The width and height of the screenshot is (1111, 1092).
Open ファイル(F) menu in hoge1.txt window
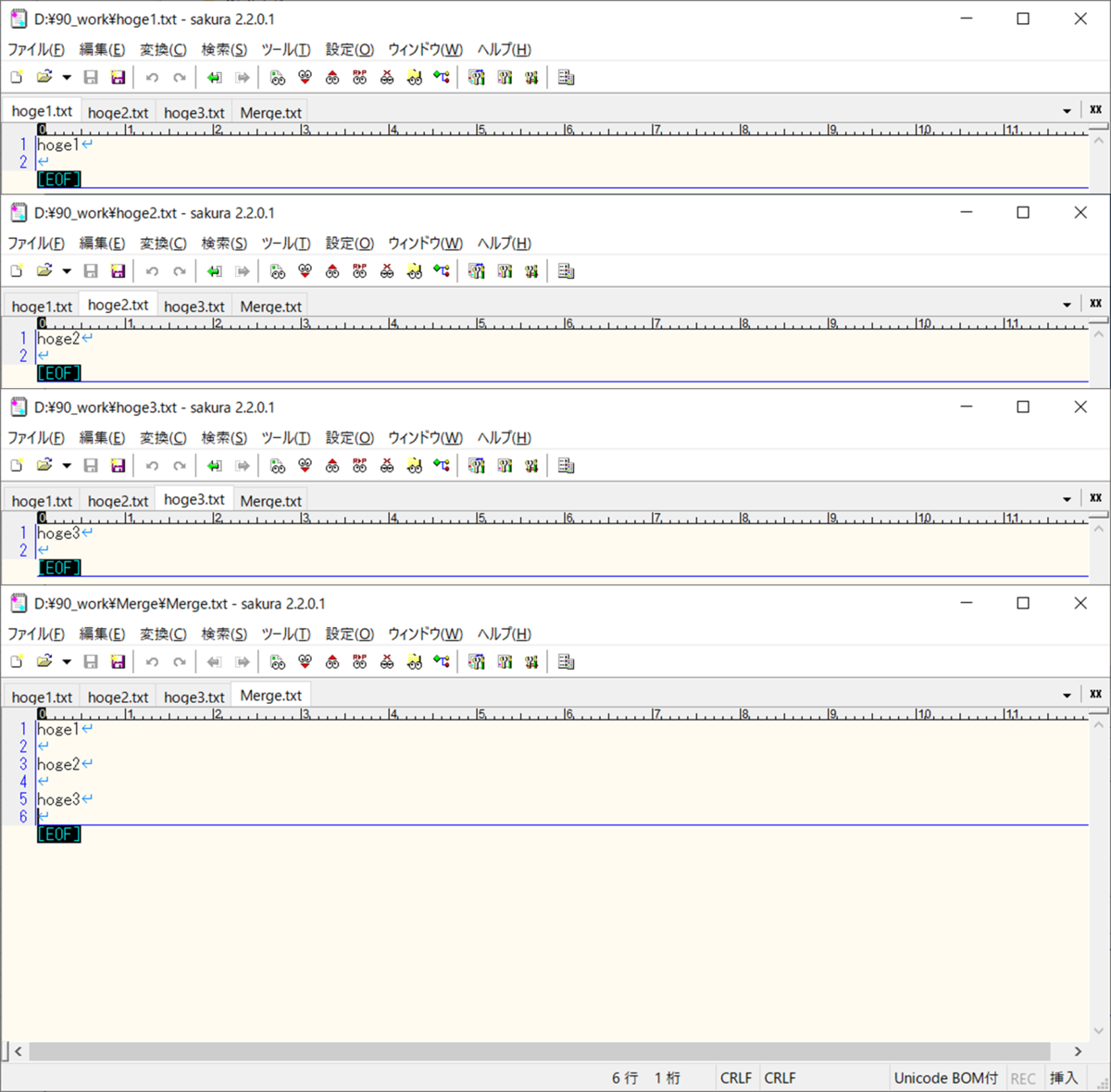[36, 50]
